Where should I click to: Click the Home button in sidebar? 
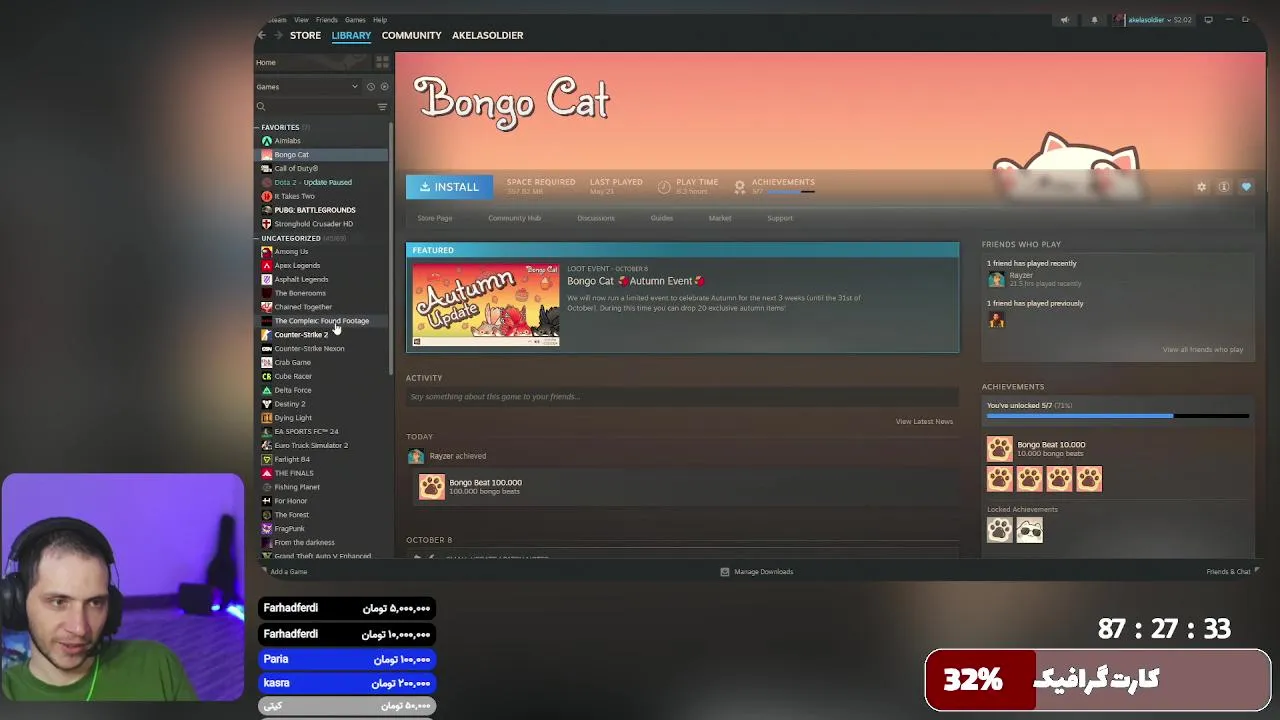point(265,62)
